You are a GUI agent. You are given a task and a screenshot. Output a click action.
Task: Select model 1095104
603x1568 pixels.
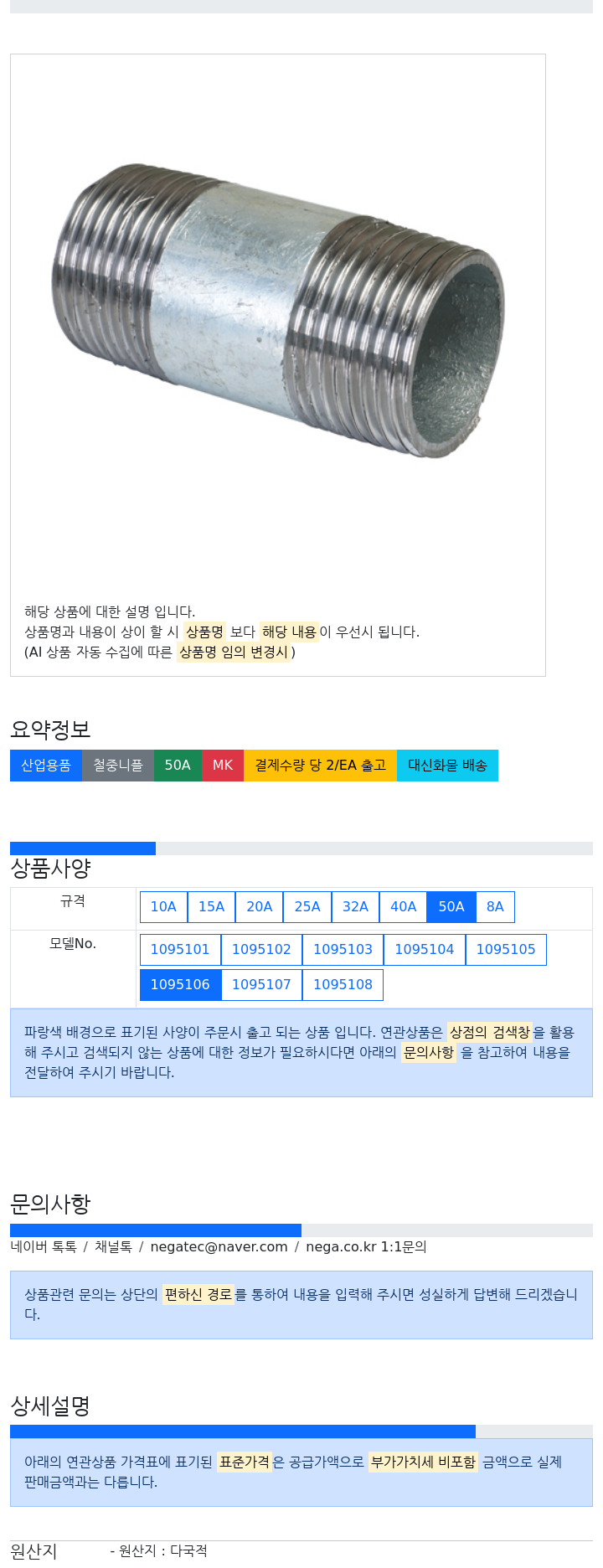(x=424, y=950)
